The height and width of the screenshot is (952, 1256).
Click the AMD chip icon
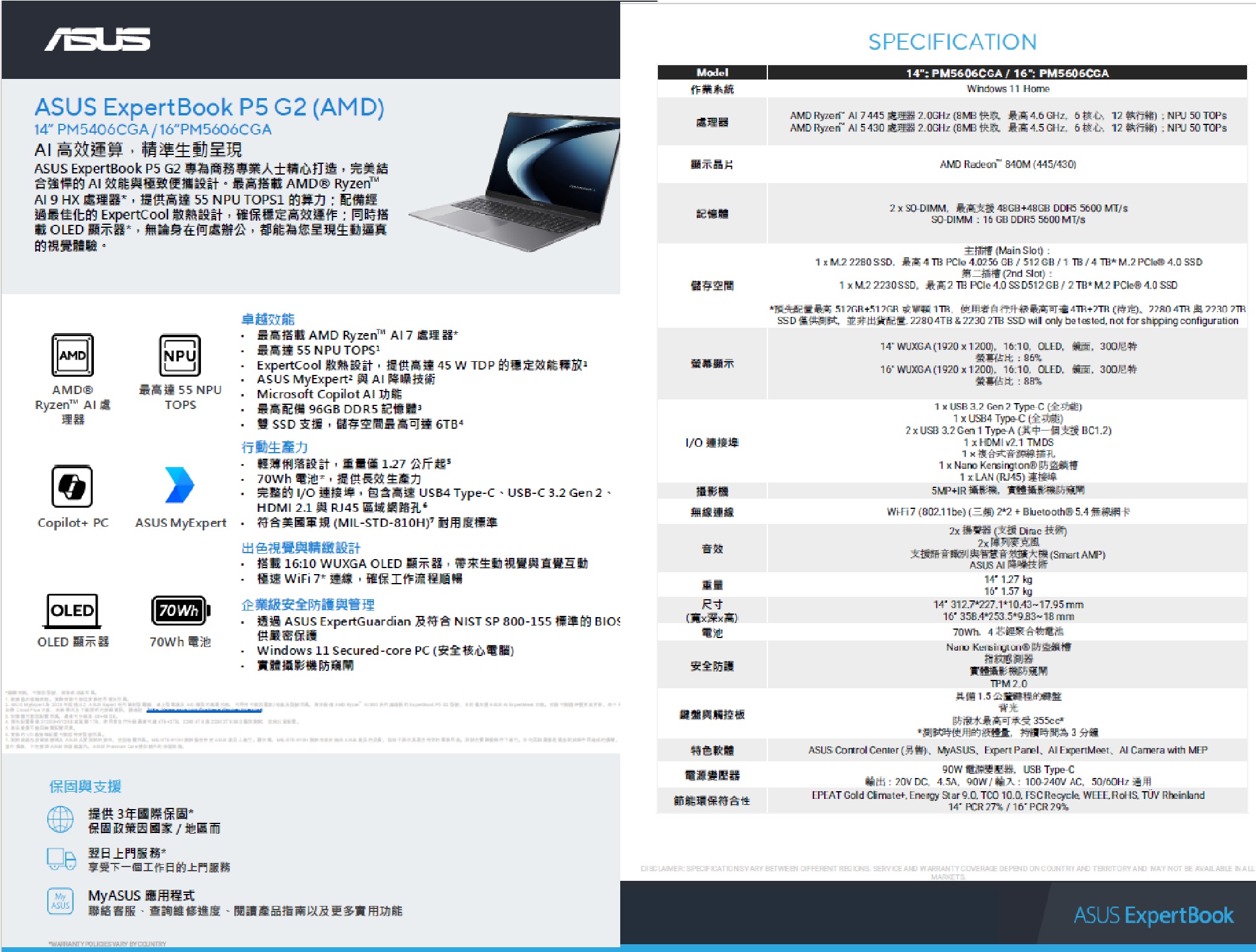pyautogui.click(x=72, y=355)
